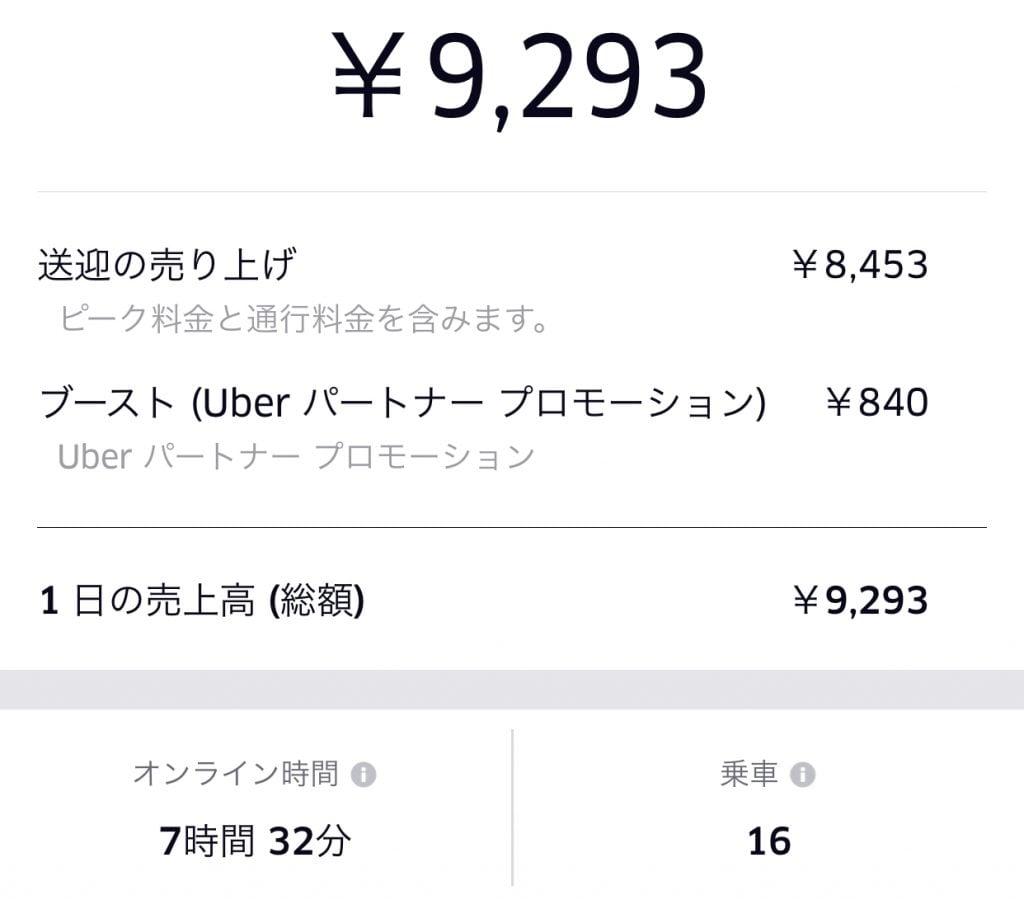Select the 1 日の売上高 (総額) label
The height and width of the screenshot is (900, 1024).
point(202,602)
